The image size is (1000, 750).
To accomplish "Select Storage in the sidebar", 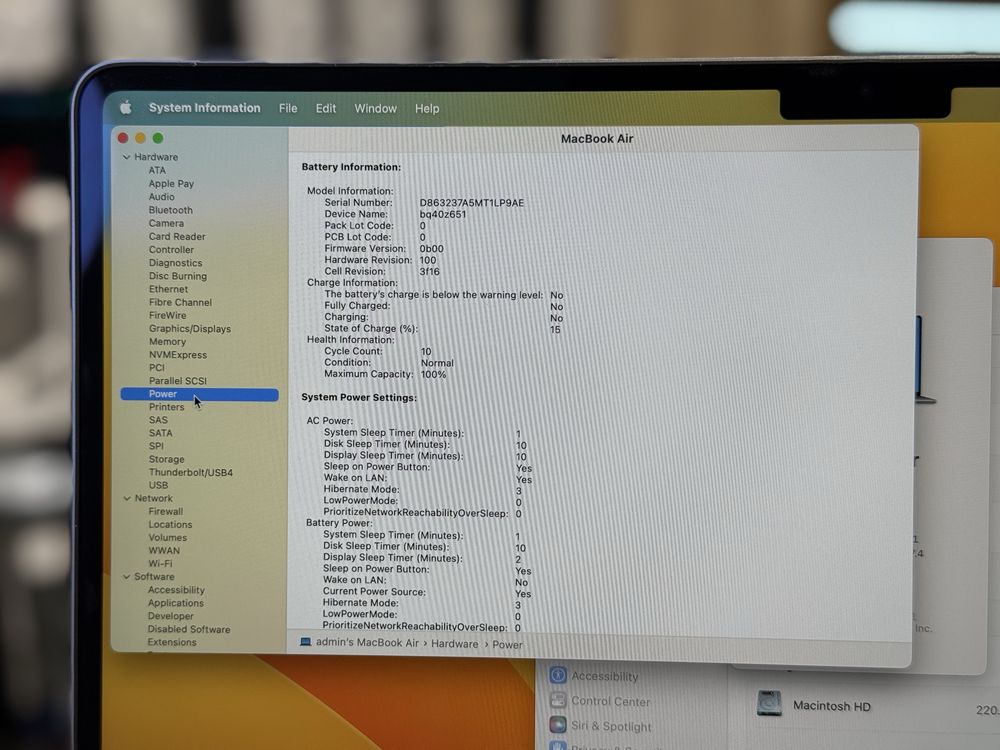I will (166, 459).
